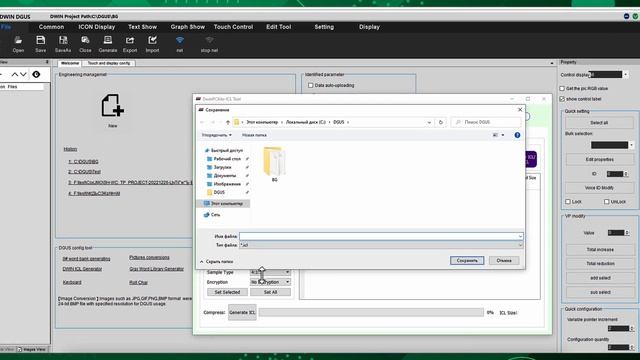The height and width of the screenshot is (360, 640).
Task: Click the Поиск DGUS search field
Action: click(486, 122)
